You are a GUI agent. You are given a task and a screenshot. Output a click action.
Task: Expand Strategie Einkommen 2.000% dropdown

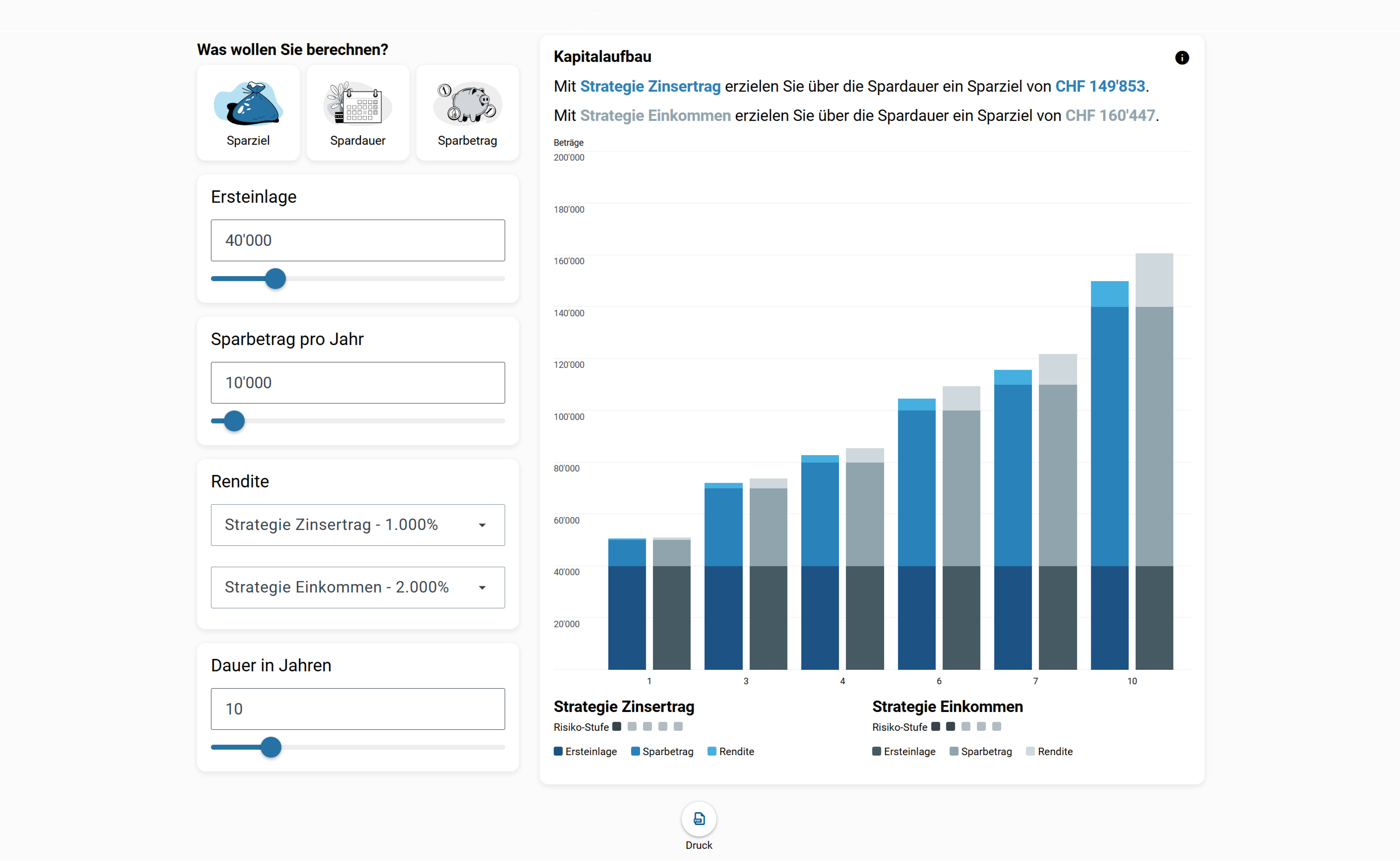pos(358,587)
